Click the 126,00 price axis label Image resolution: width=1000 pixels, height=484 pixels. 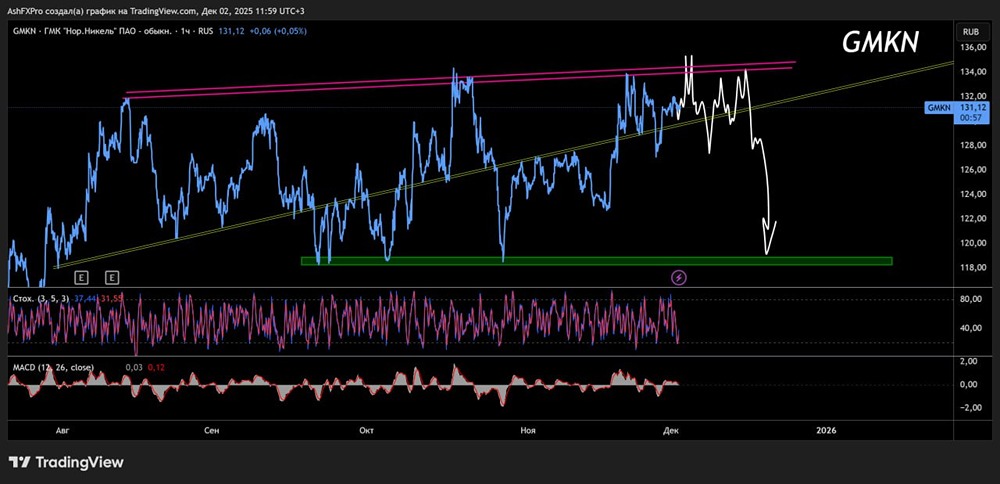(x=972, y=170)
